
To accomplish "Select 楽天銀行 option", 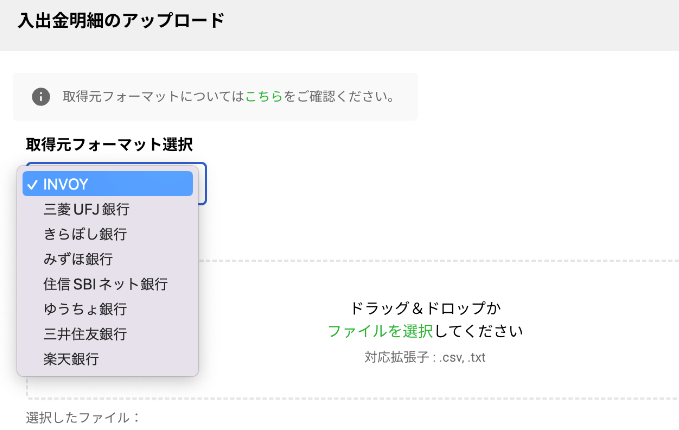I will (x=107, y=359).
